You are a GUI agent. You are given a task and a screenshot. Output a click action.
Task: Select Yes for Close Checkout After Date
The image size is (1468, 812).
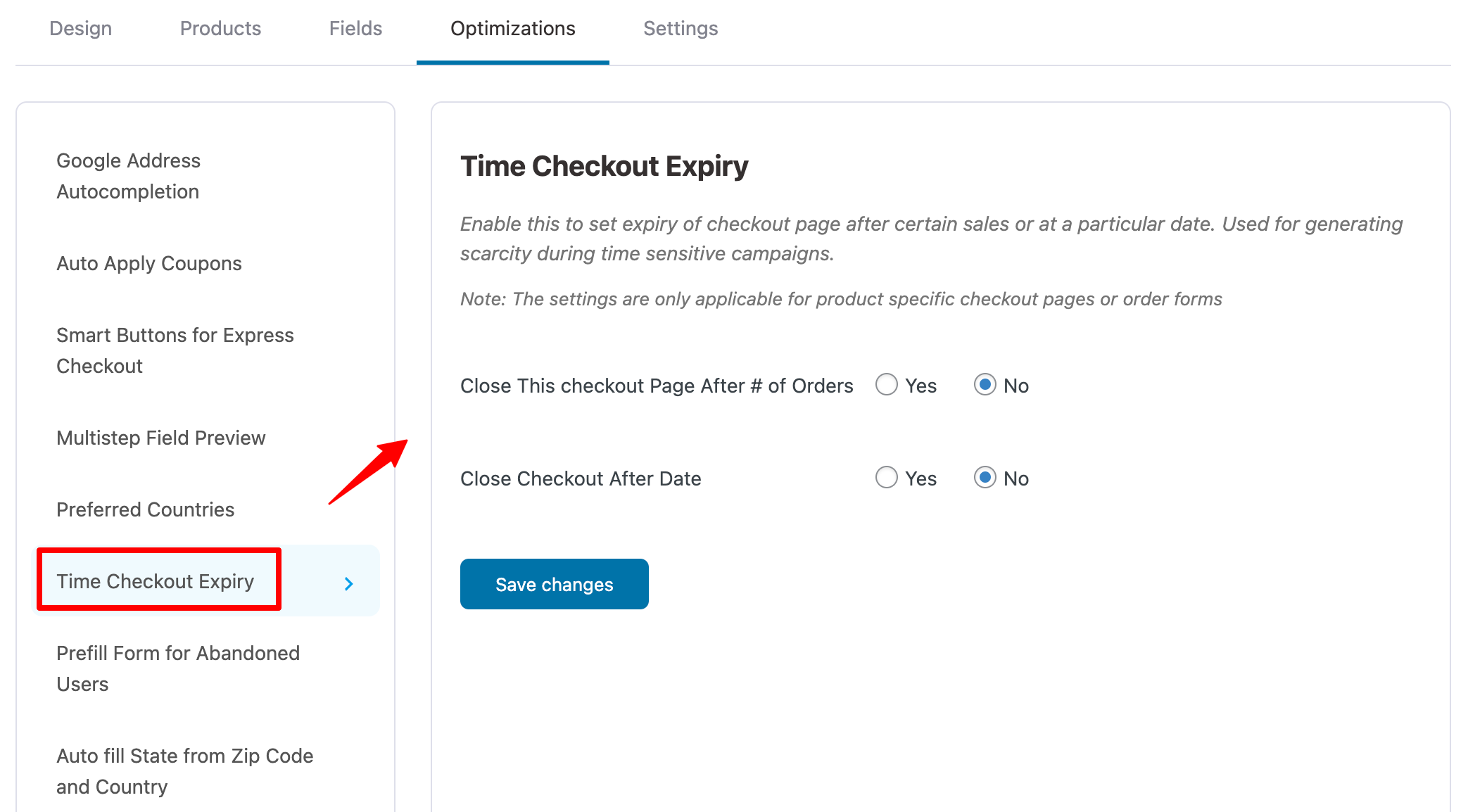pos(887,478)
